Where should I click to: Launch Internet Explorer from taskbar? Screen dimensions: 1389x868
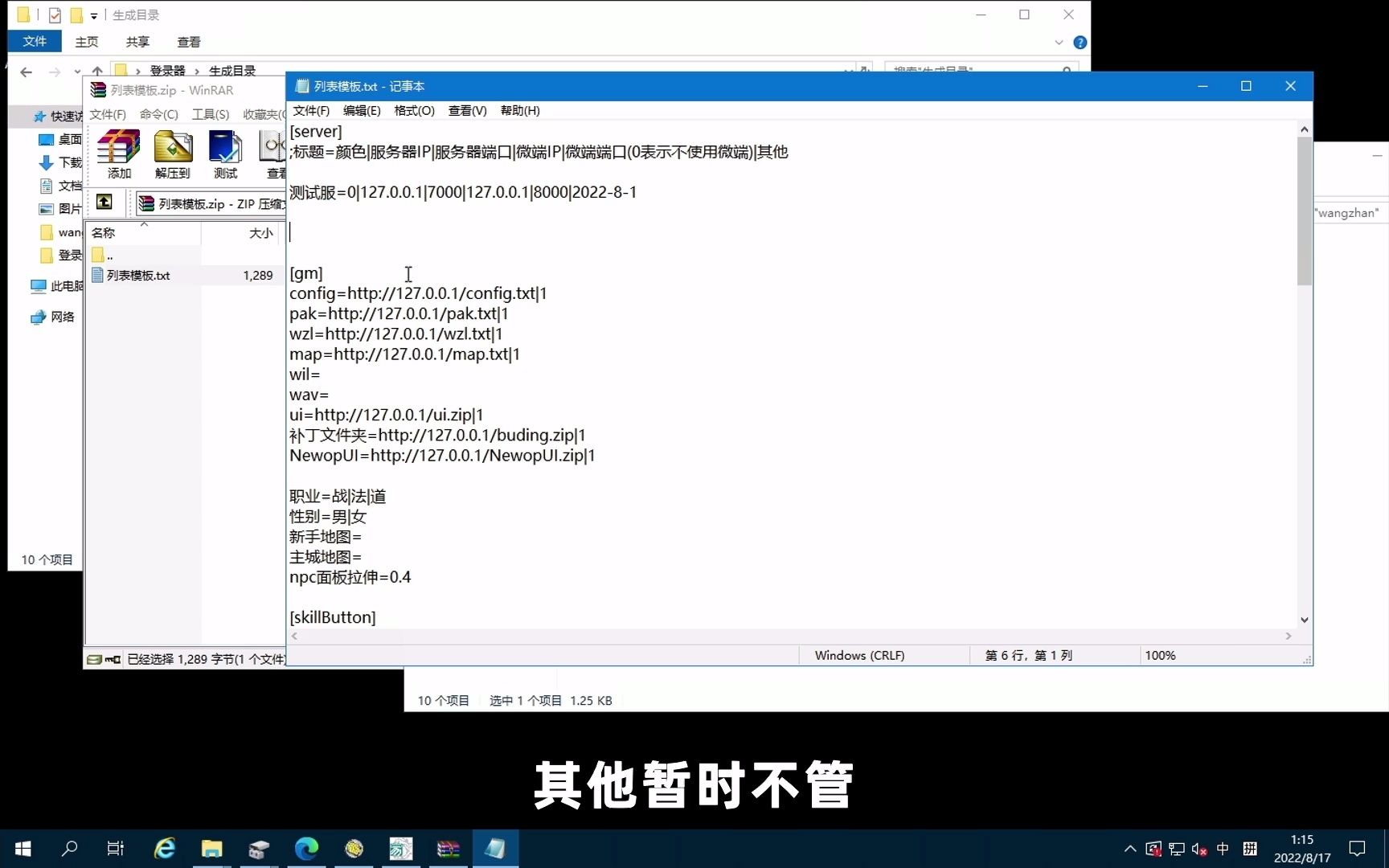(164, 849)
